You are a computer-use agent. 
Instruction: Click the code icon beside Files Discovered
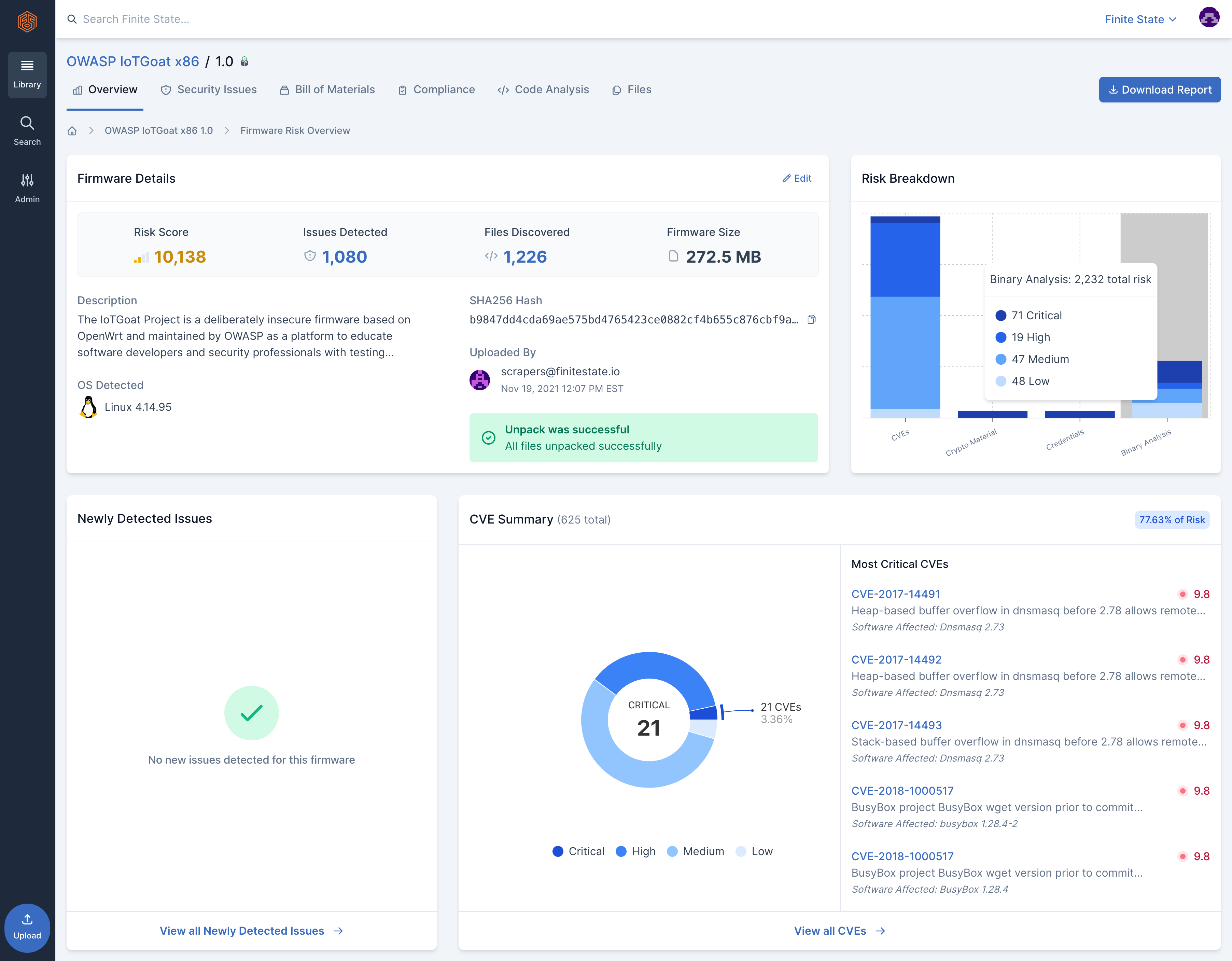491,256
